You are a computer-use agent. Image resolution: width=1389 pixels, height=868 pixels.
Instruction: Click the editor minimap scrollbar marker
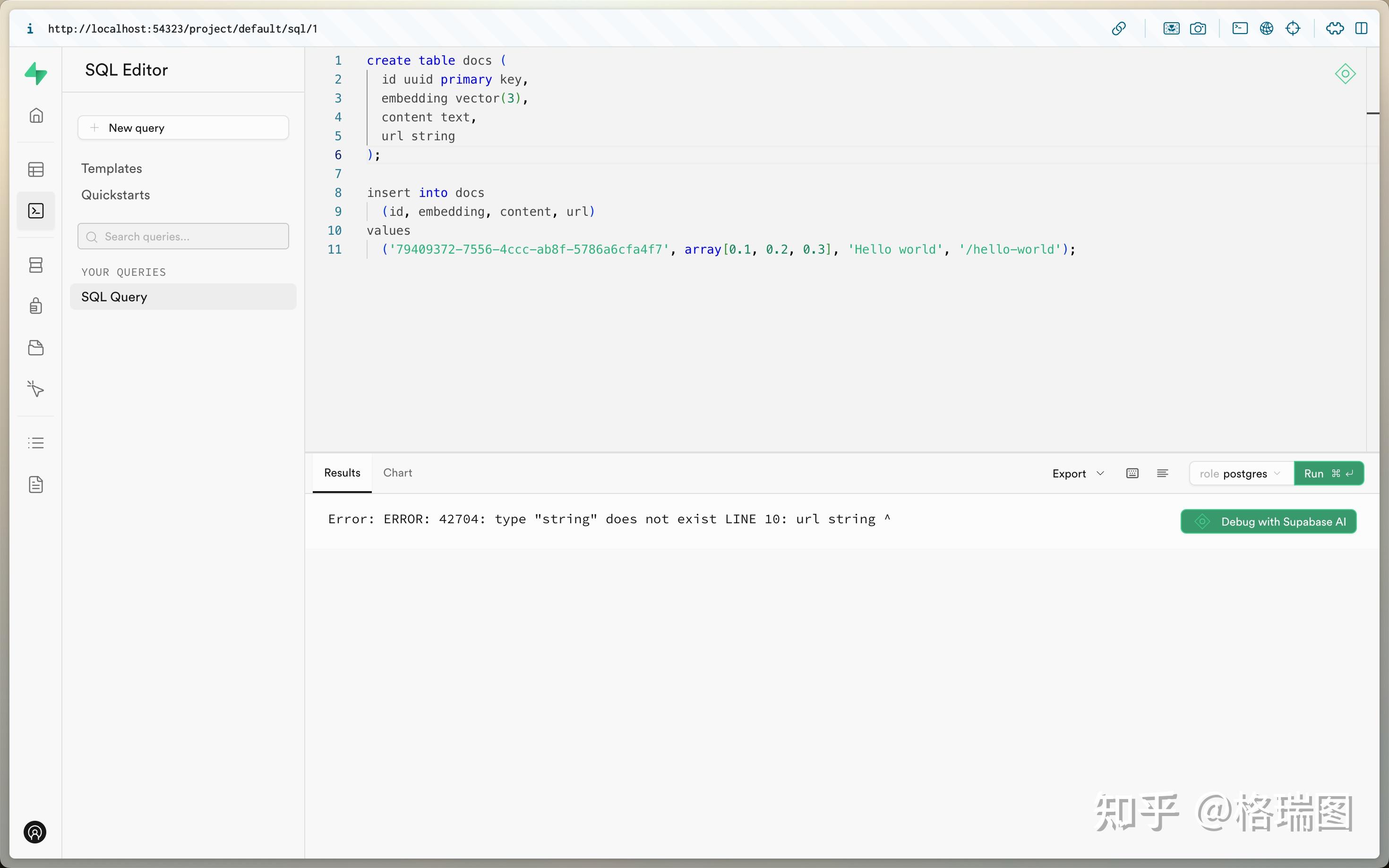point(1372,113)
